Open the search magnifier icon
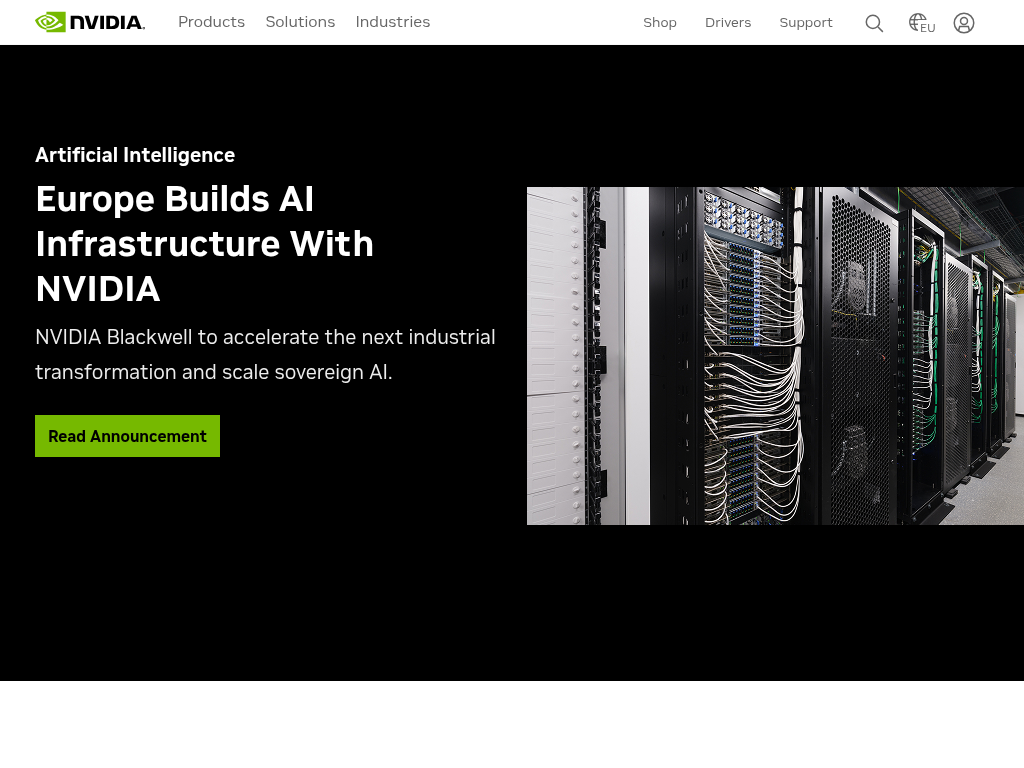 pyautogui.click(x=874, y=24)
